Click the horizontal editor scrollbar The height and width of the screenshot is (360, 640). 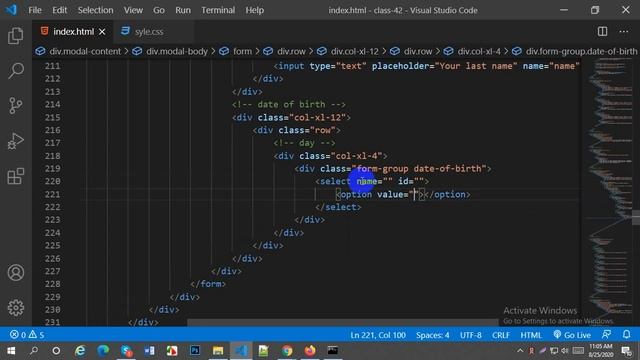(x=343, y=322)
